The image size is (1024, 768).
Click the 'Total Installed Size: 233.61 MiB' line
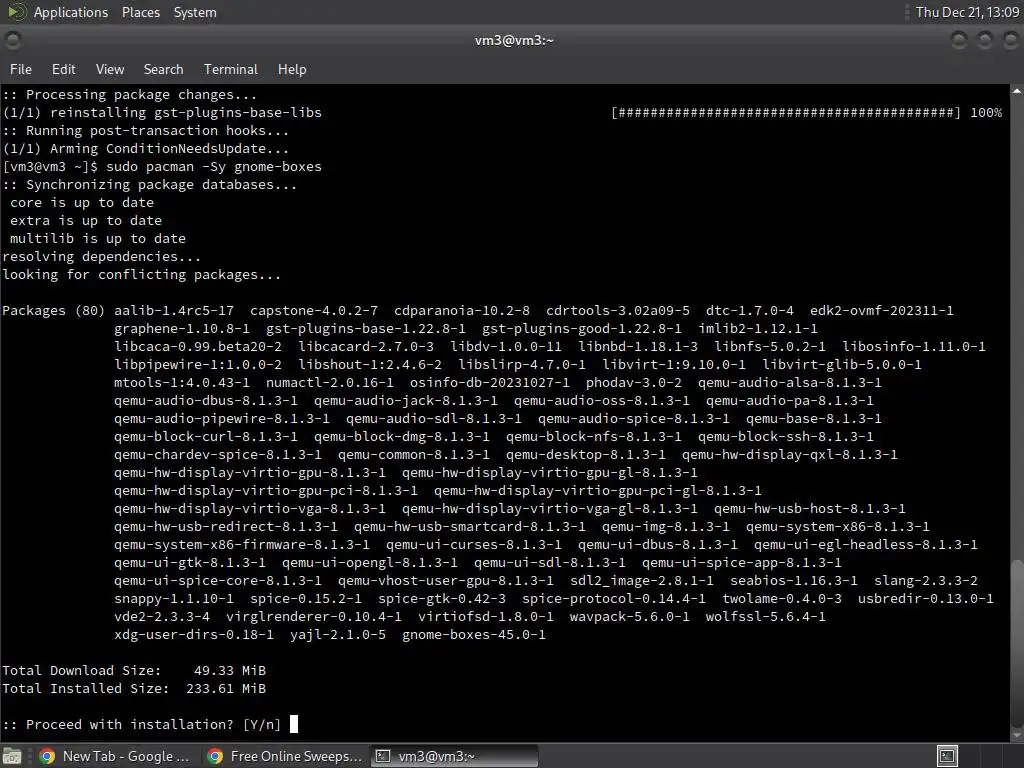134,688
